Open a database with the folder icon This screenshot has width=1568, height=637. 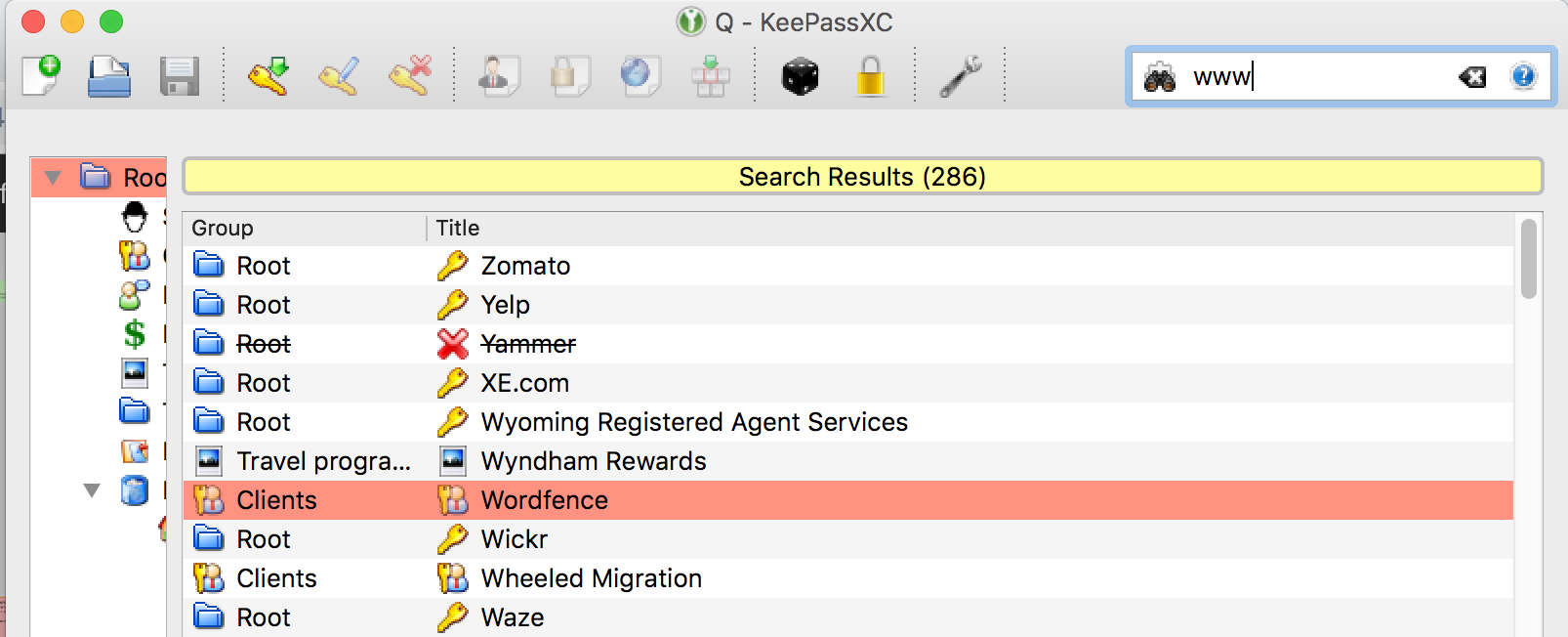[110, 76]
